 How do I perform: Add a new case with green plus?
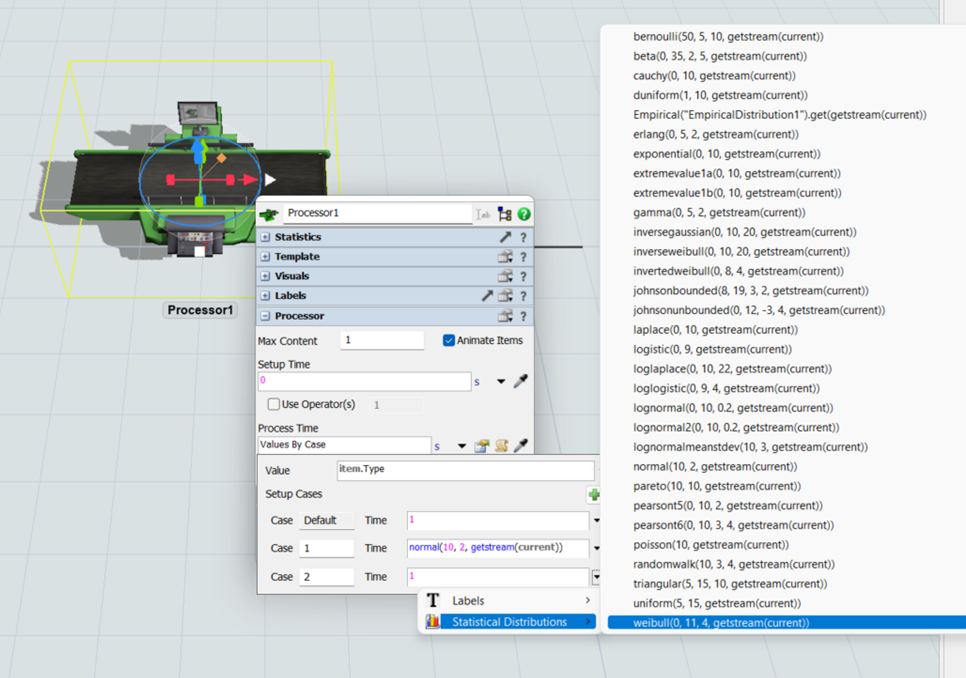tap(593, 495)
